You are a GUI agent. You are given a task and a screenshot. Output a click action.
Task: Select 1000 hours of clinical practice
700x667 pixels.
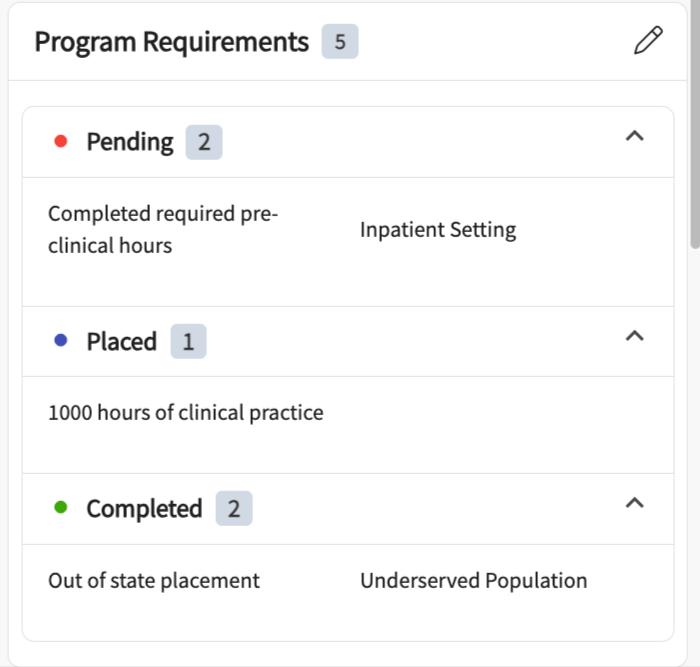tap(186, 412)
